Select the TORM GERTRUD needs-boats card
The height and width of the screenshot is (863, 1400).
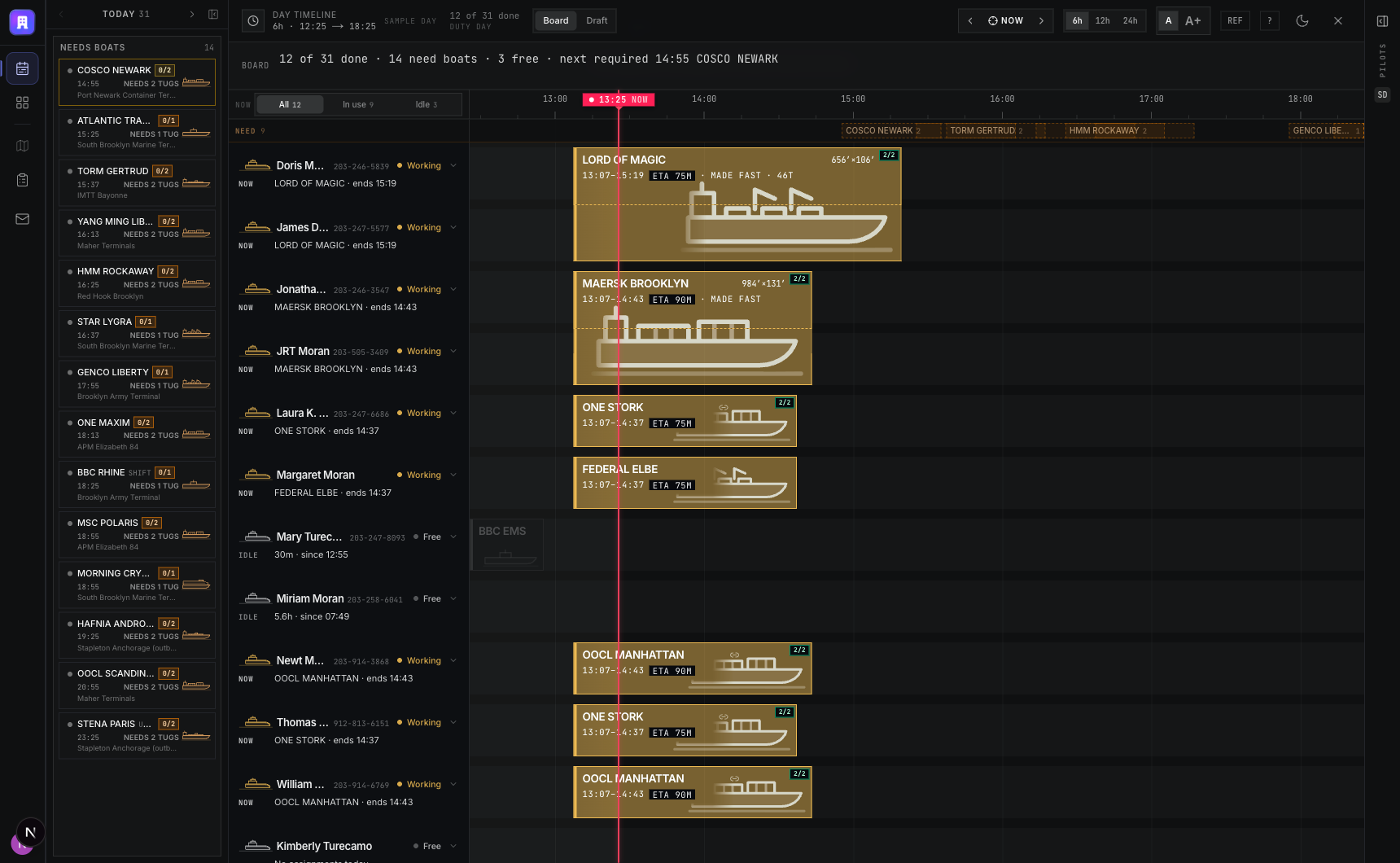(137, 183)
